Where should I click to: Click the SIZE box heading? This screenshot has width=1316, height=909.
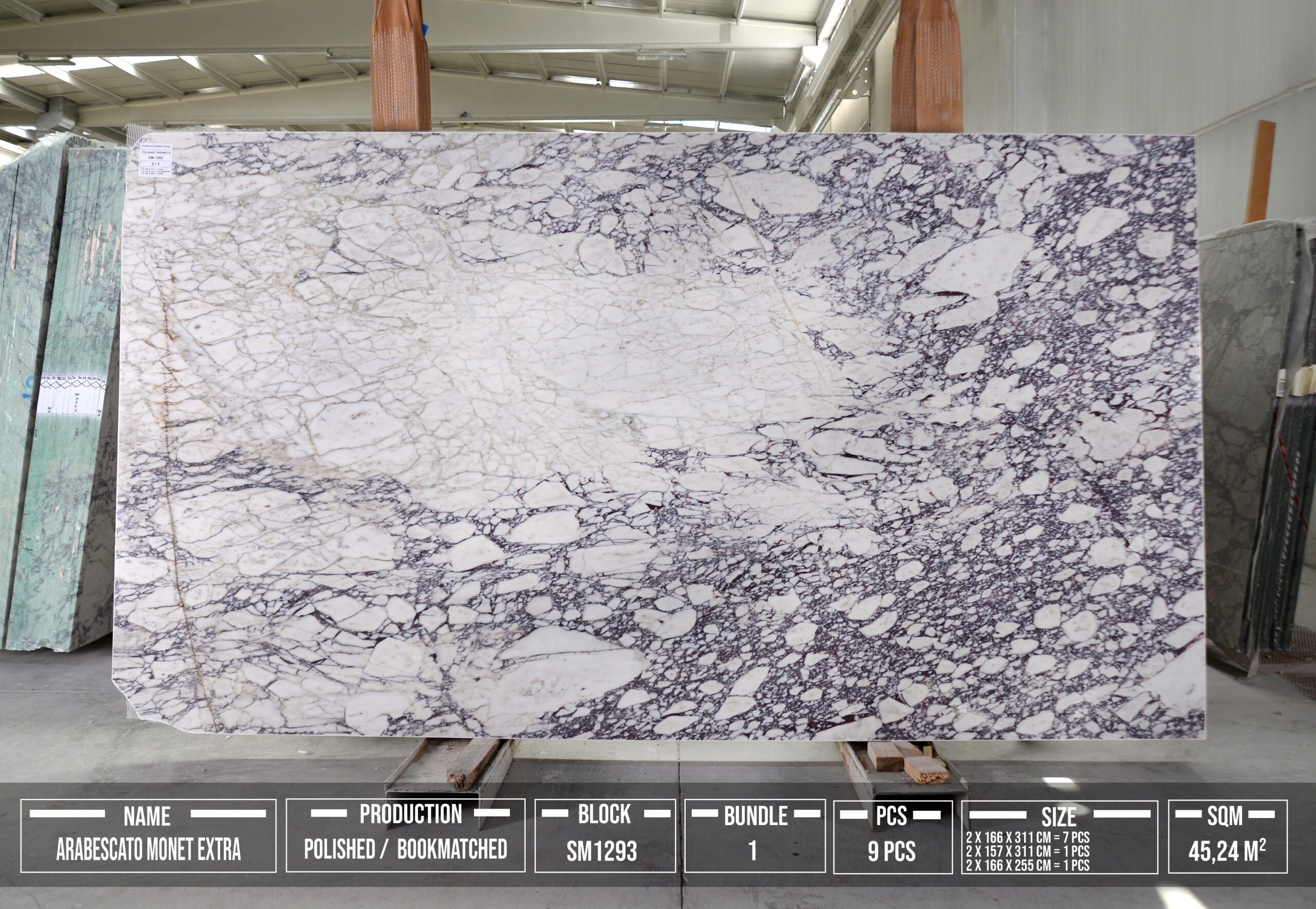click(1058, 817)
